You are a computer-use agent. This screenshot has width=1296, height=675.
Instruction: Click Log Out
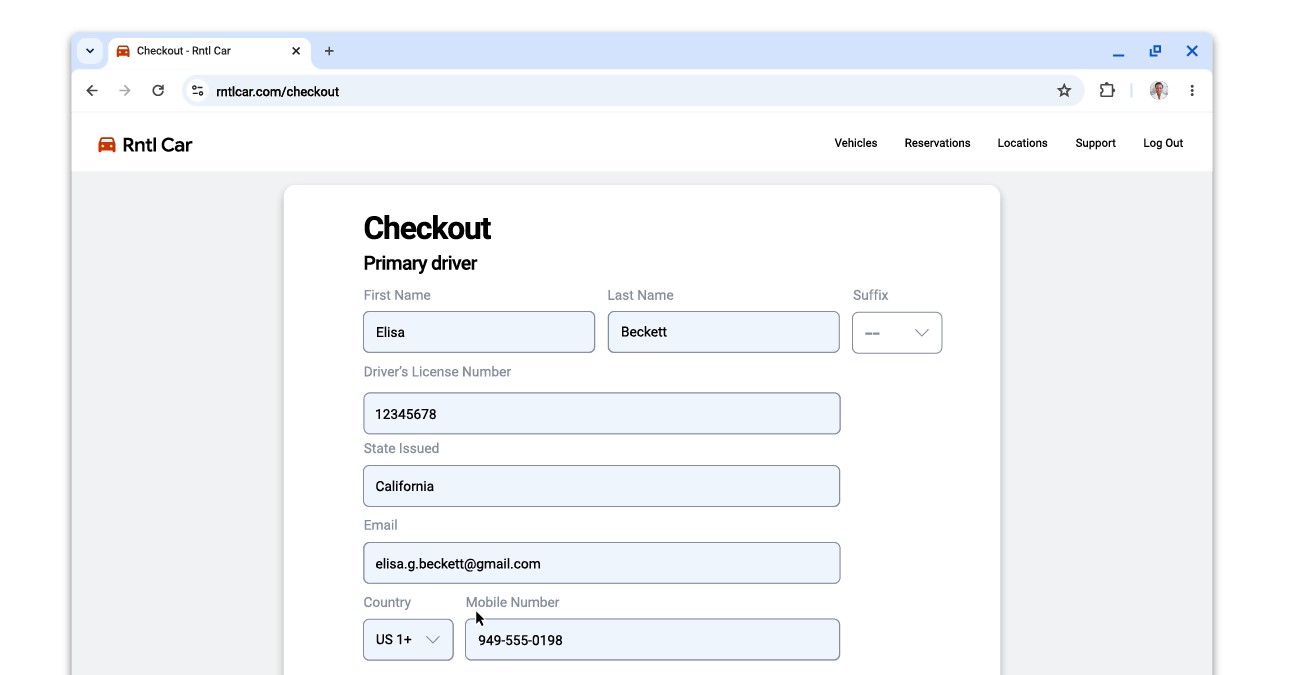tap(1163, 143)
